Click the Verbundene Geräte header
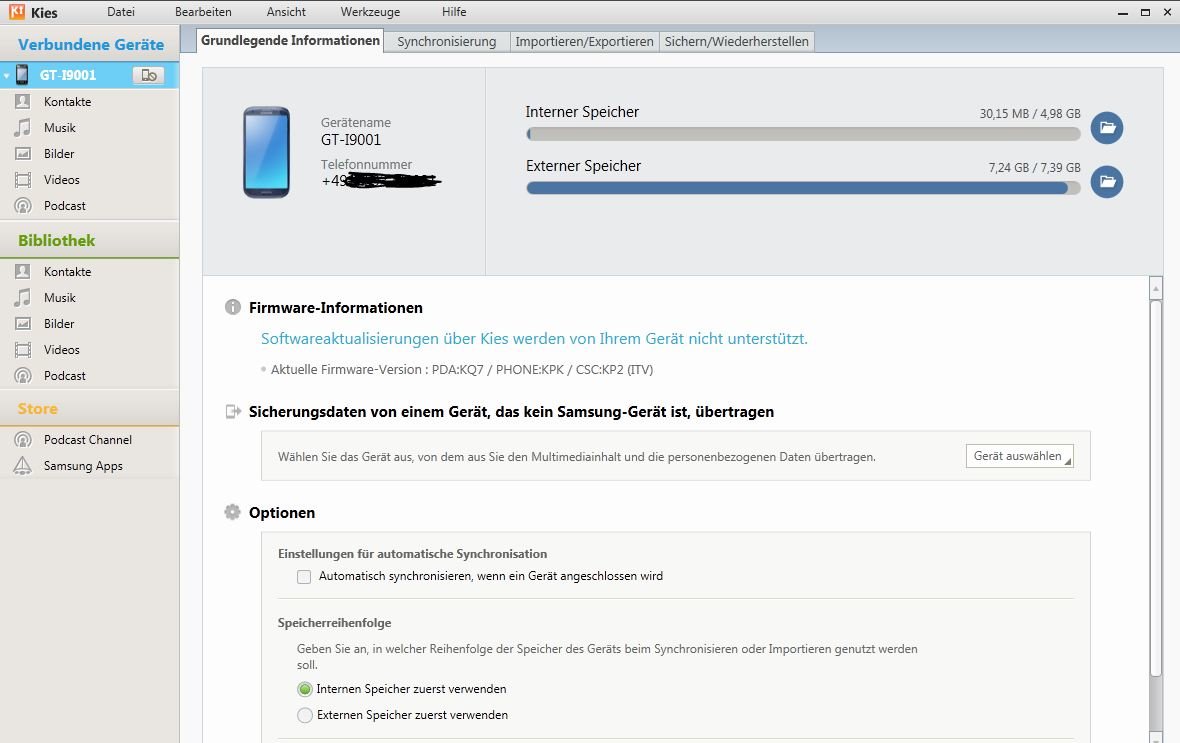Image resolution: width=1180 pixels, height=743 pixels. click(91, 44)
